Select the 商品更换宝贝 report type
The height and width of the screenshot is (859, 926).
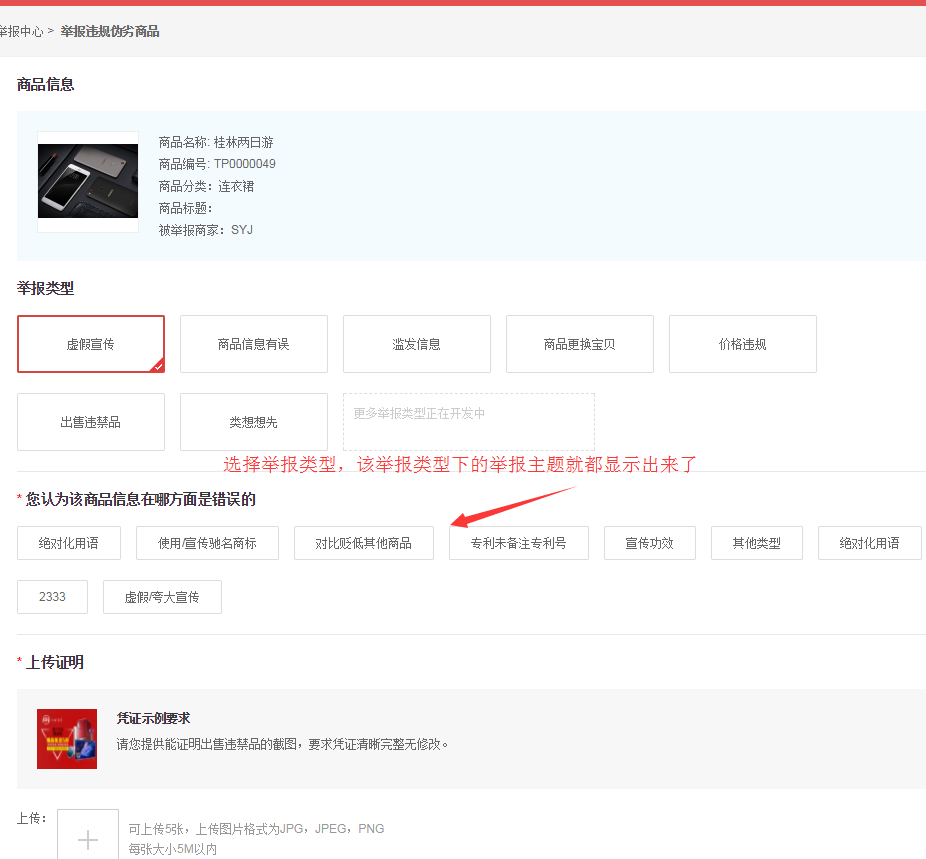pyautogui.click(x=580, y=344)
